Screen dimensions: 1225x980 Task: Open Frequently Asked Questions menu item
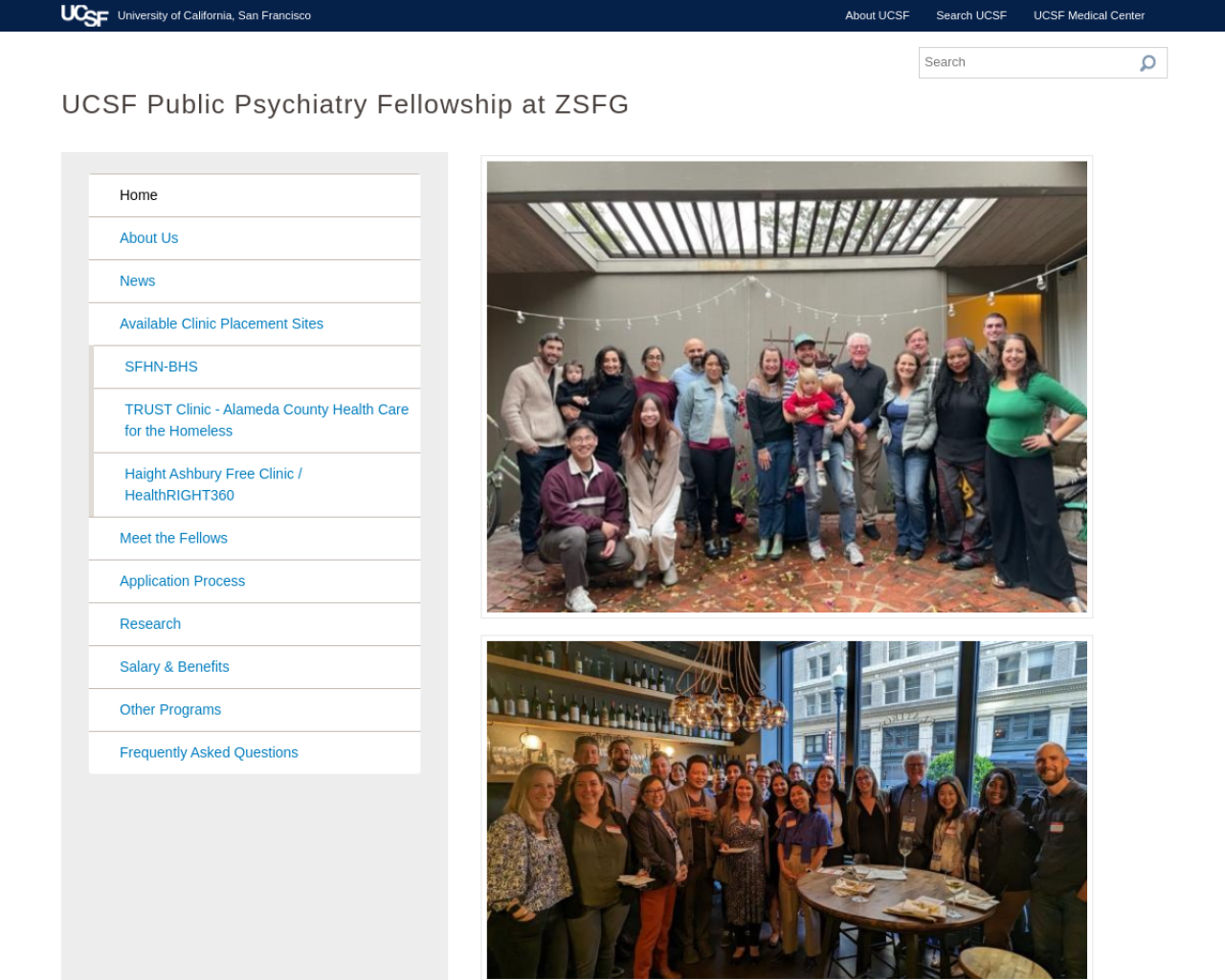(x=255, y=753)
